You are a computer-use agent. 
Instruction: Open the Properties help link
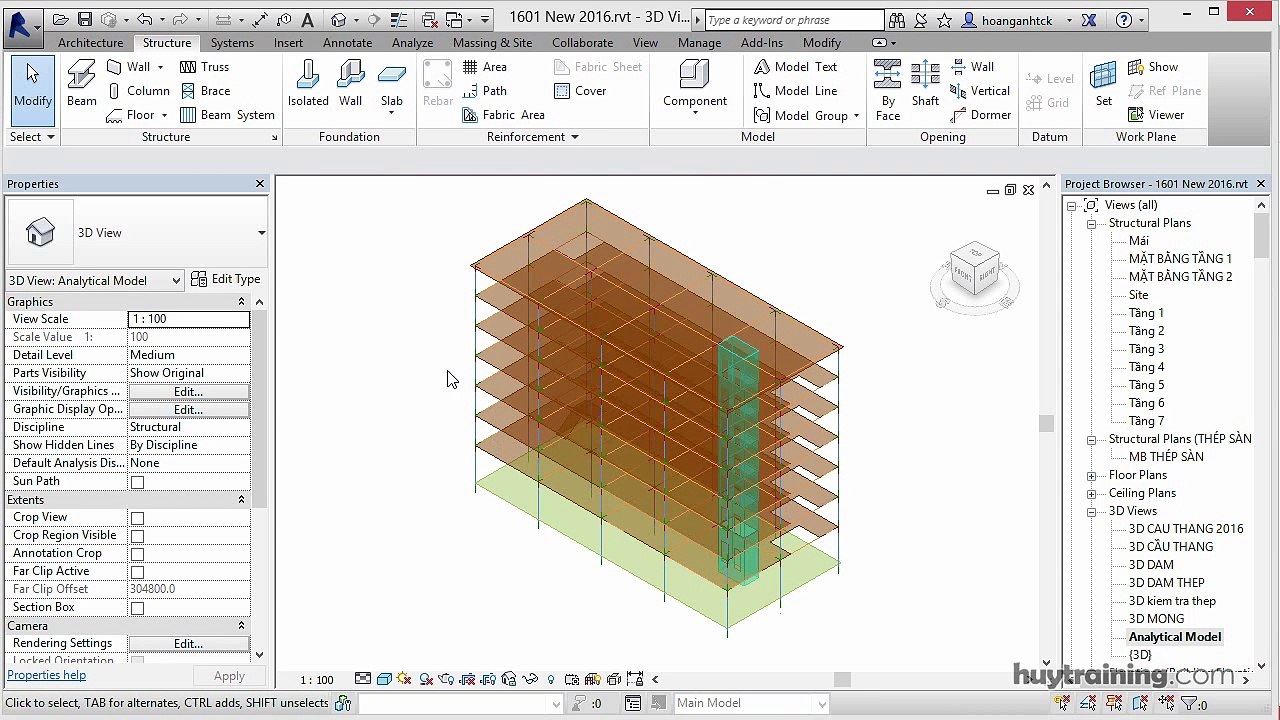click(x=46, y=675)
